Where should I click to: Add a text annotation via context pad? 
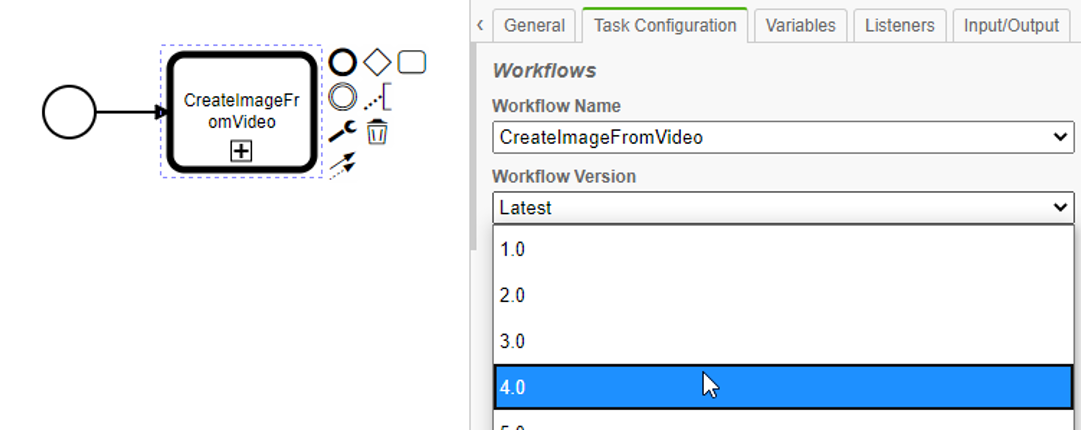(x=377, y=97)
